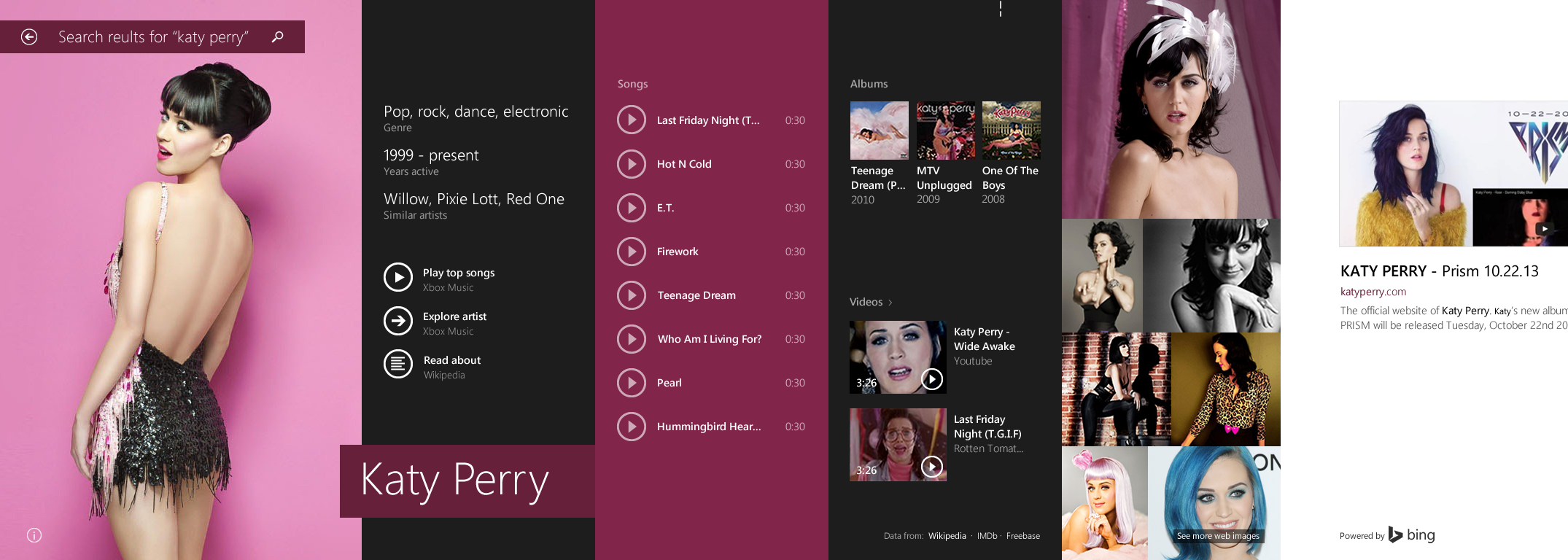The image size is (1568, 560).
Task: Click the Albums section heading
Action: tap(869, 84)
